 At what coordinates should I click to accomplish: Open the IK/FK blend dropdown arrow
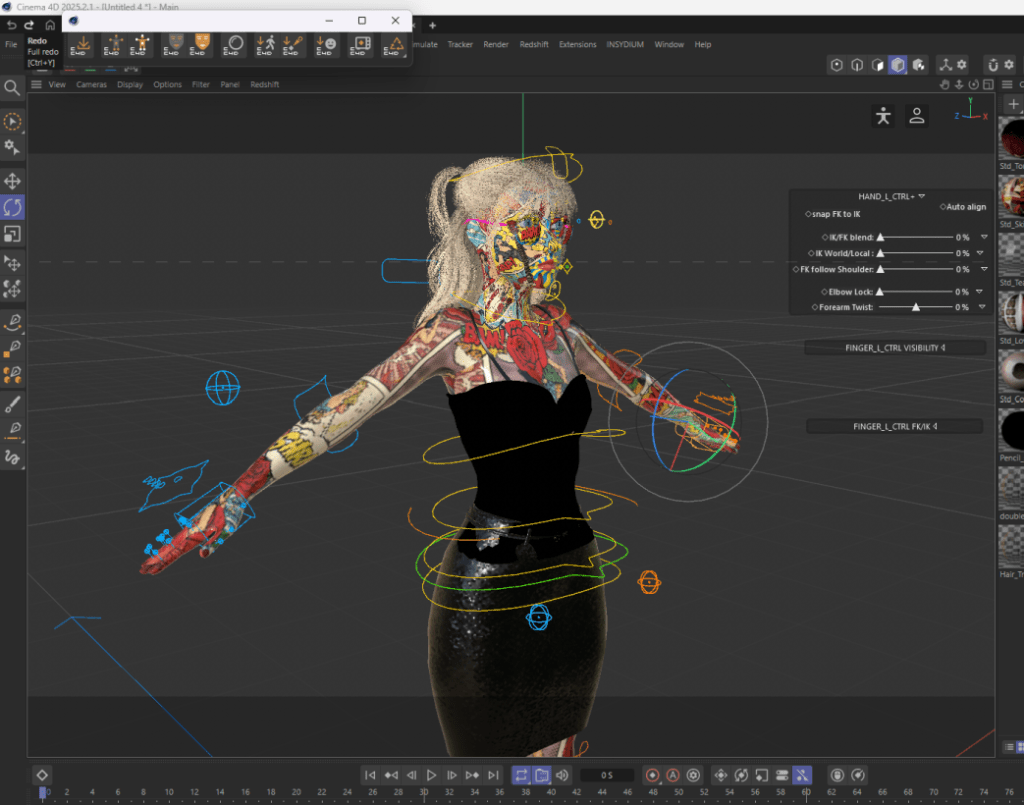tap(983, 237)
